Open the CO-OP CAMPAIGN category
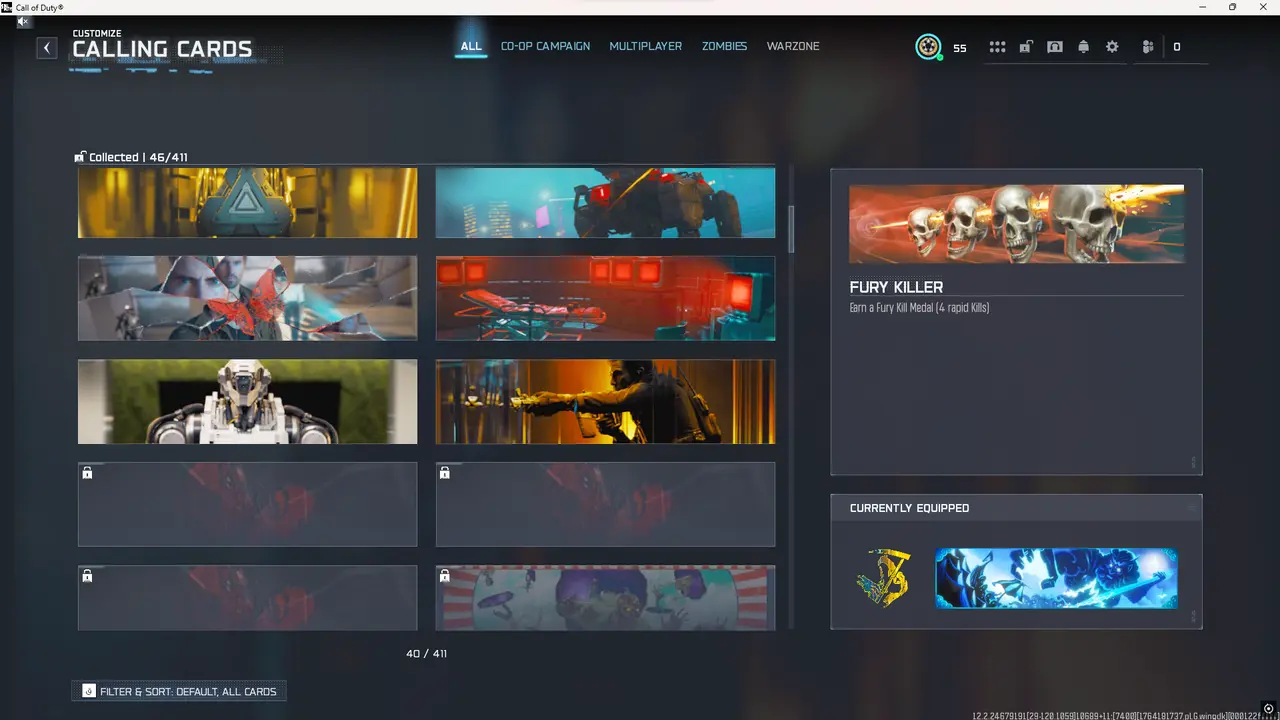This screenshot has height=720, width=1280. [545, 46]
